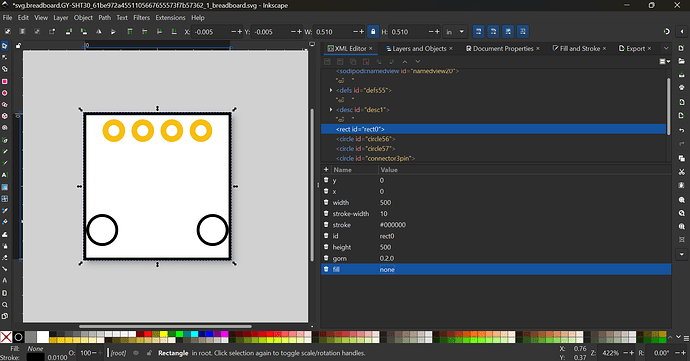This screenshot has width=690, height=361.
Task: Activate the Text tool
Action: (x=5, y=175)
